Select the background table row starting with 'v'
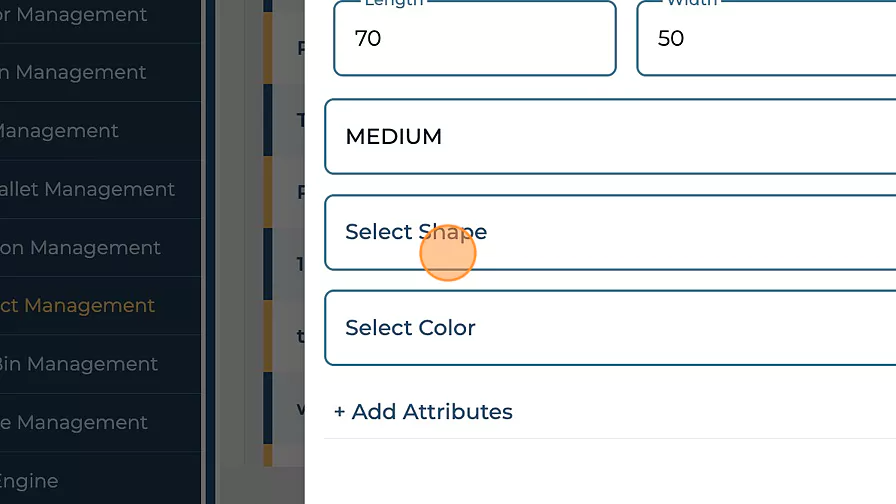The image size is (896, 504). point(301,408)
